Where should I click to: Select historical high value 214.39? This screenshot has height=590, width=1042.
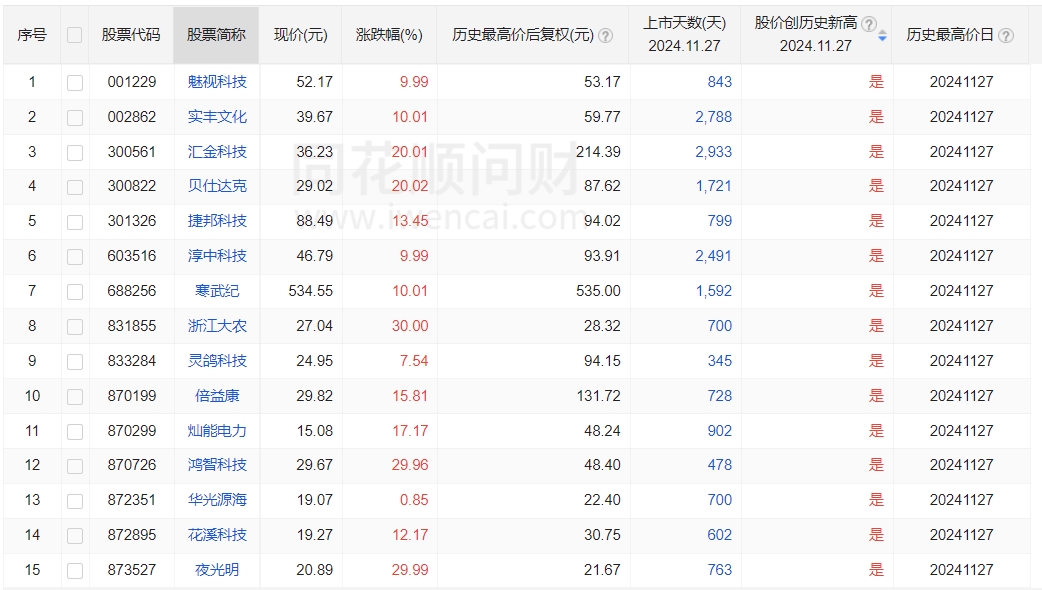tap(598, 151)
